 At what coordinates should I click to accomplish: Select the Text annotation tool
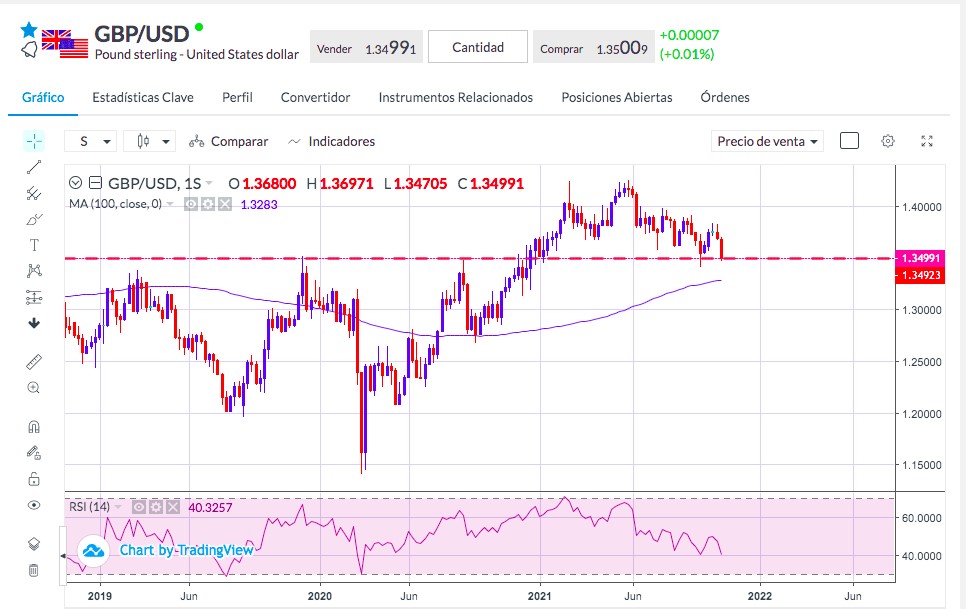[34, 245]
